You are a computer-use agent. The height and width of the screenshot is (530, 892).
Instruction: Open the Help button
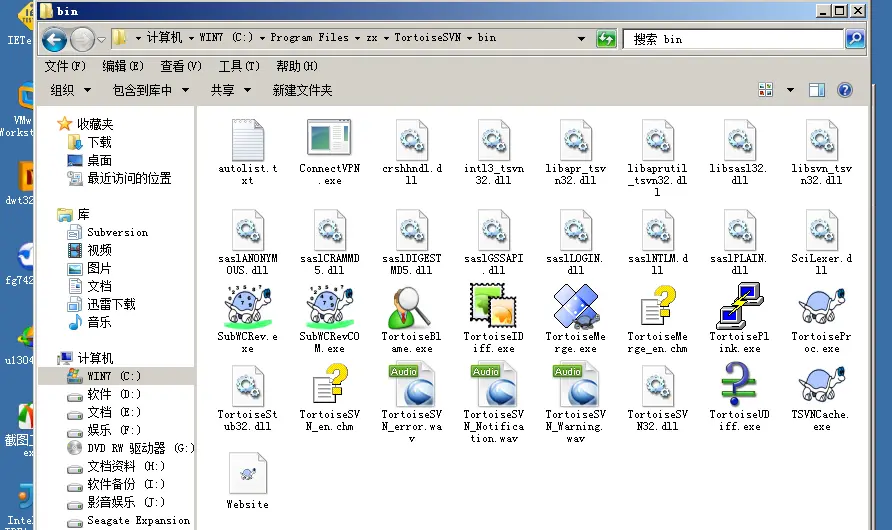tap(845, 90)
